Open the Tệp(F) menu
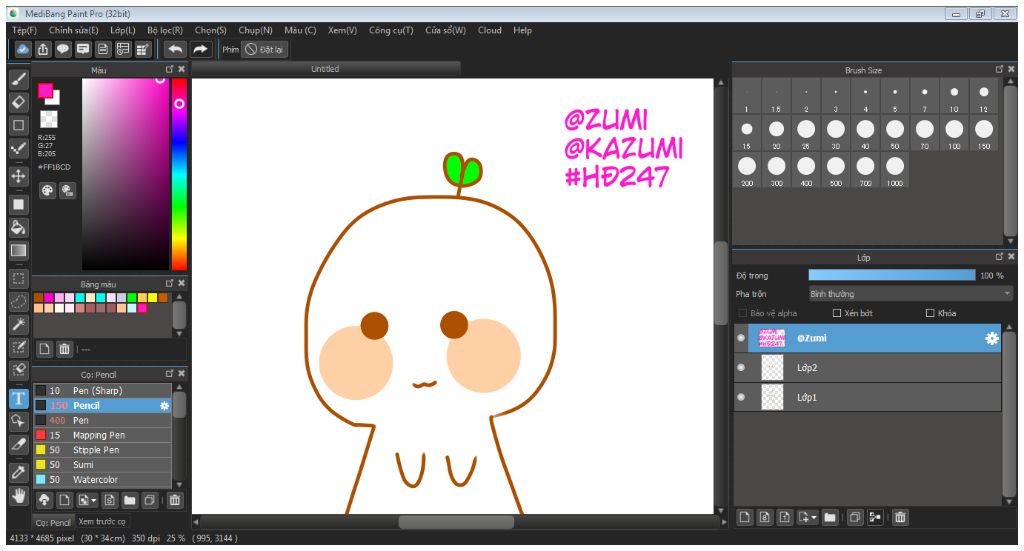The height and width of the screenshot is (551, 1024). [24, 30]
